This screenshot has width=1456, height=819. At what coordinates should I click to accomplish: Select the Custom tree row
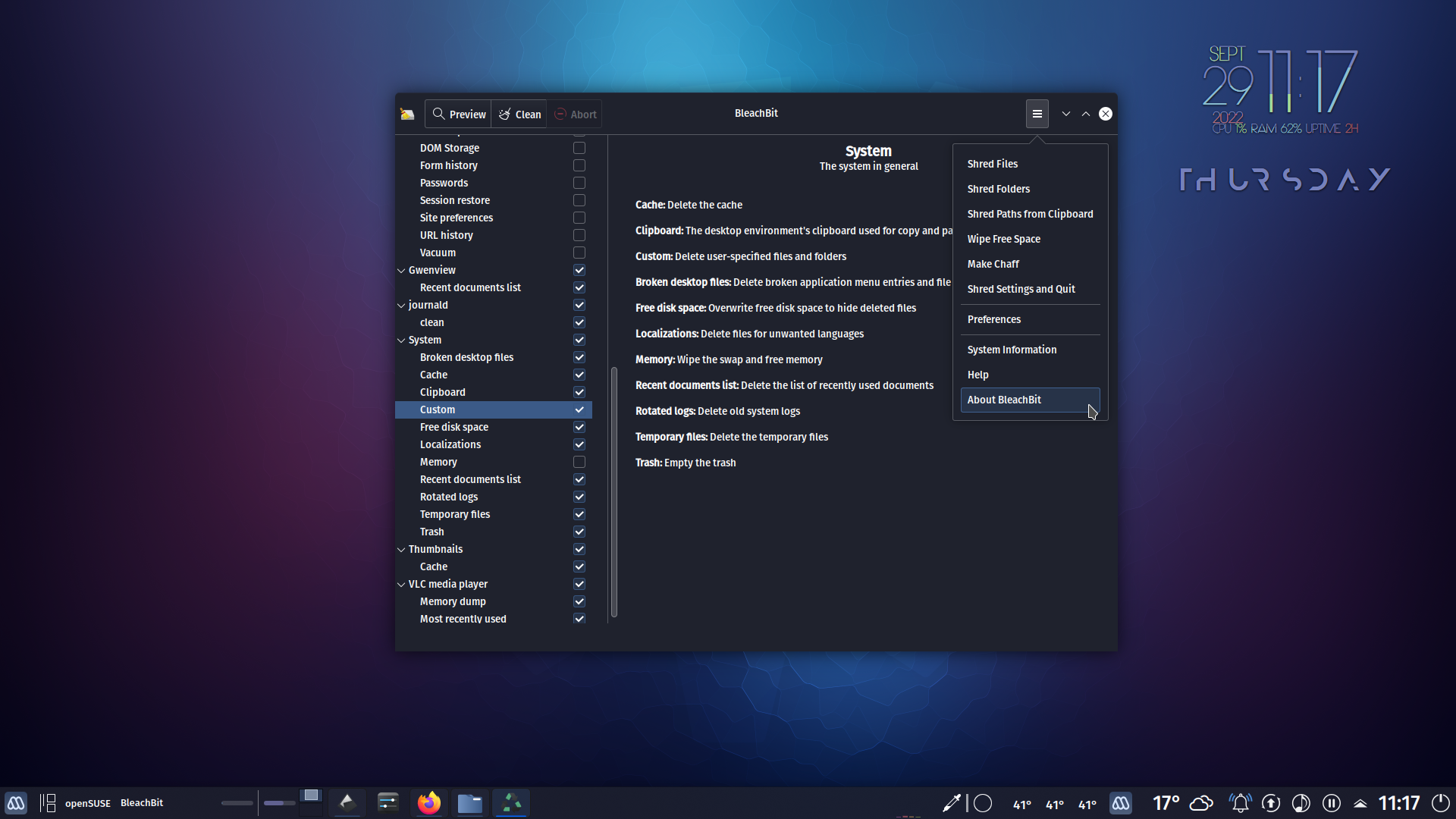pyautogui.click(x=494, y=409)
